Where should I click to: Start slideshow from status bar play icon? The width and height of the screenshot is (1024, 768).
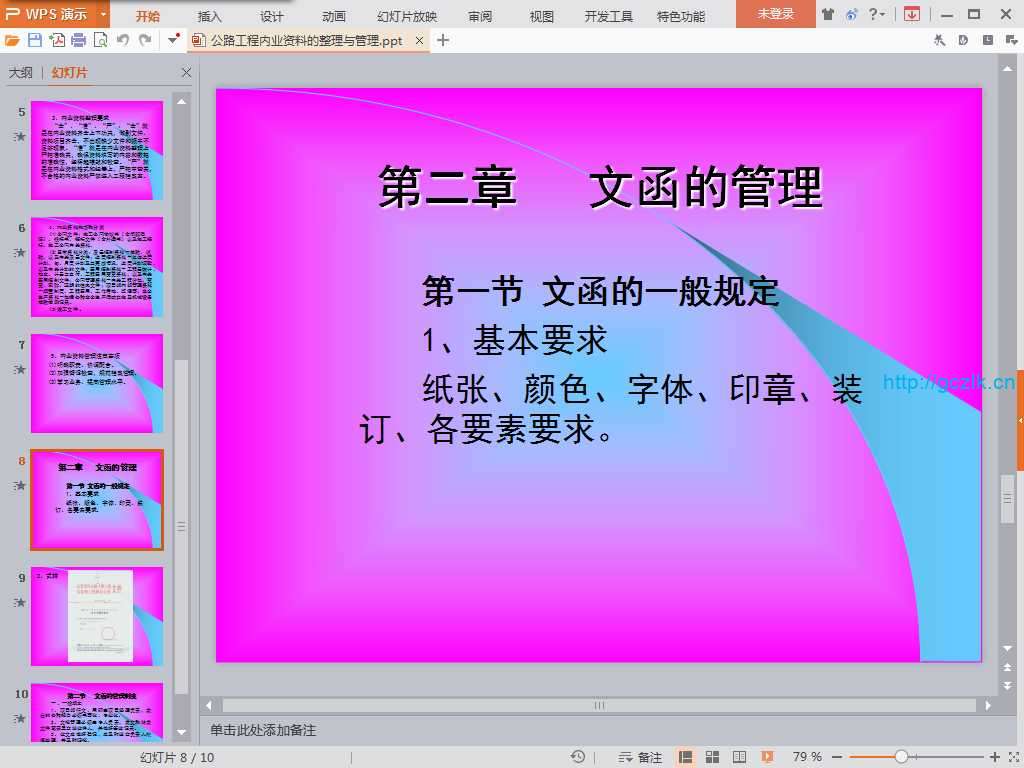[x=767, y=757]
